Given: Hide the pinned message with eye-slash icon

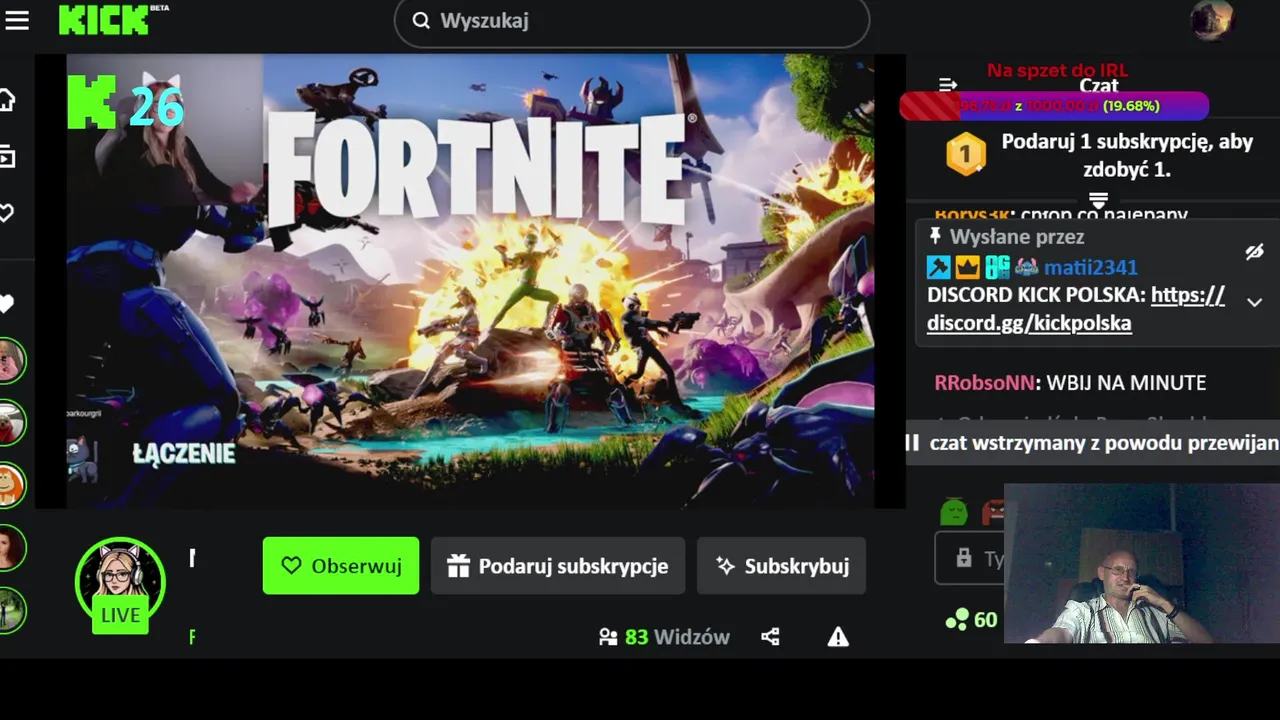Looking at the screenshot, I should pos(1254,251).
